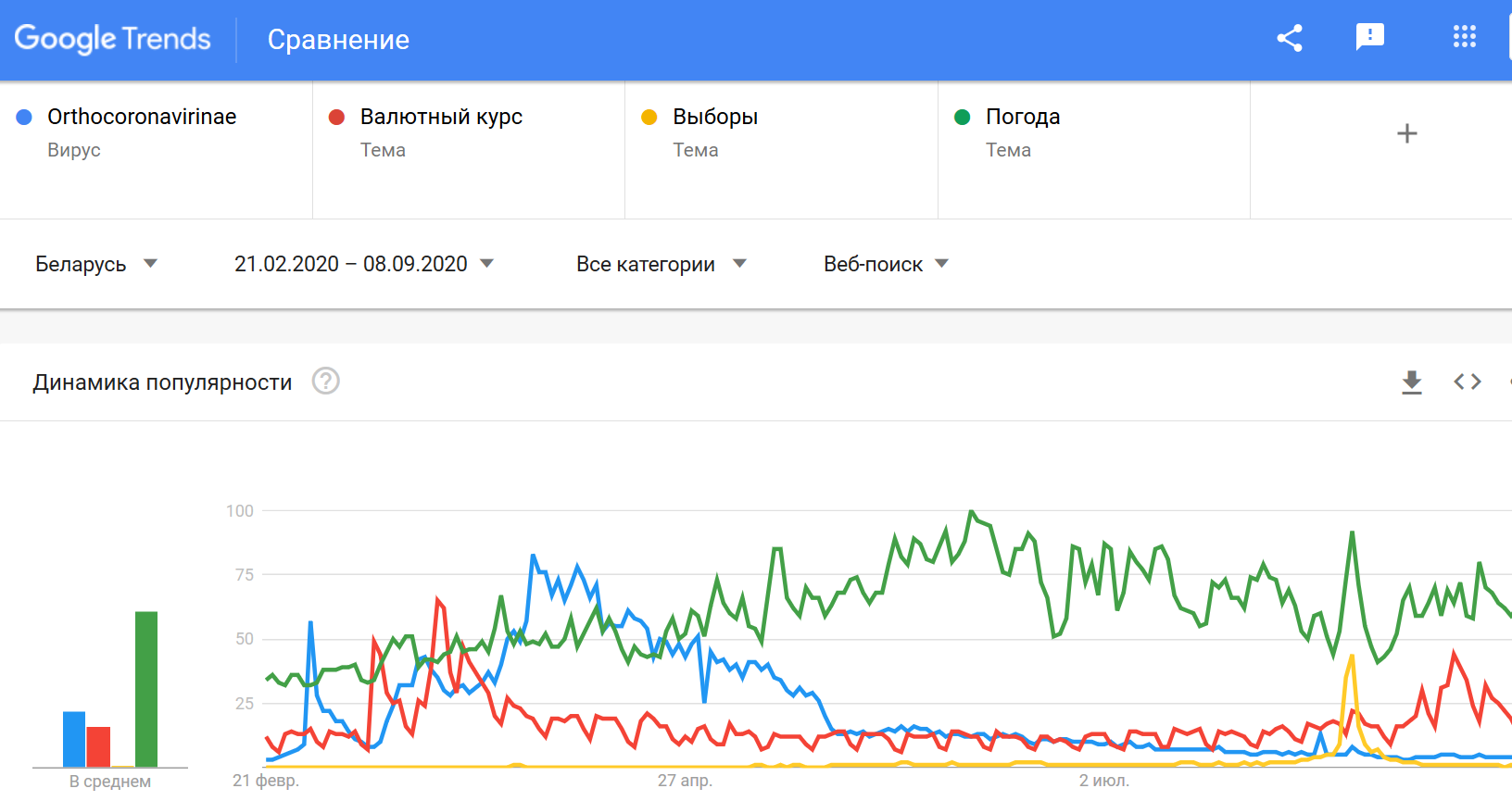Open the Google apps grid

[x=1464, y=37]
